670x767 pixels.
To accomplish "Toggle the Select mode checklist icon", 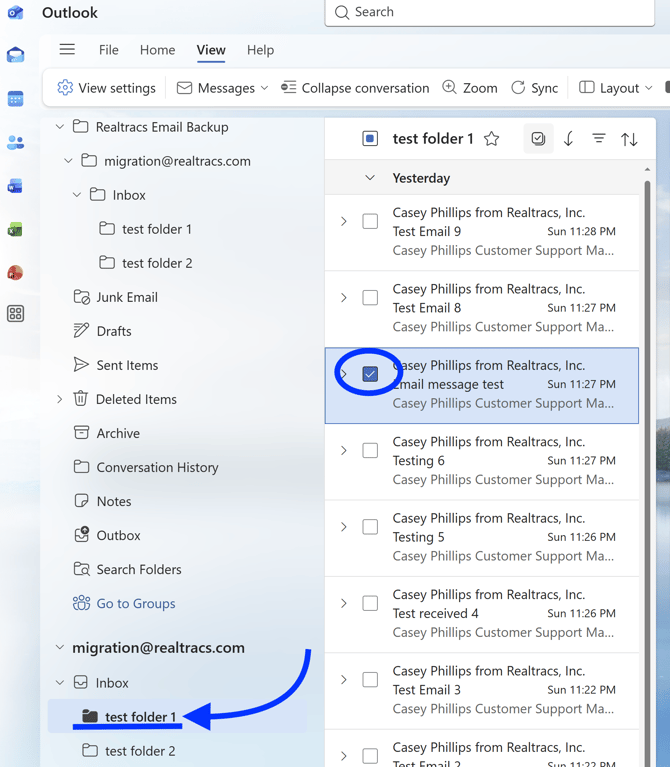I will [538, 139].
